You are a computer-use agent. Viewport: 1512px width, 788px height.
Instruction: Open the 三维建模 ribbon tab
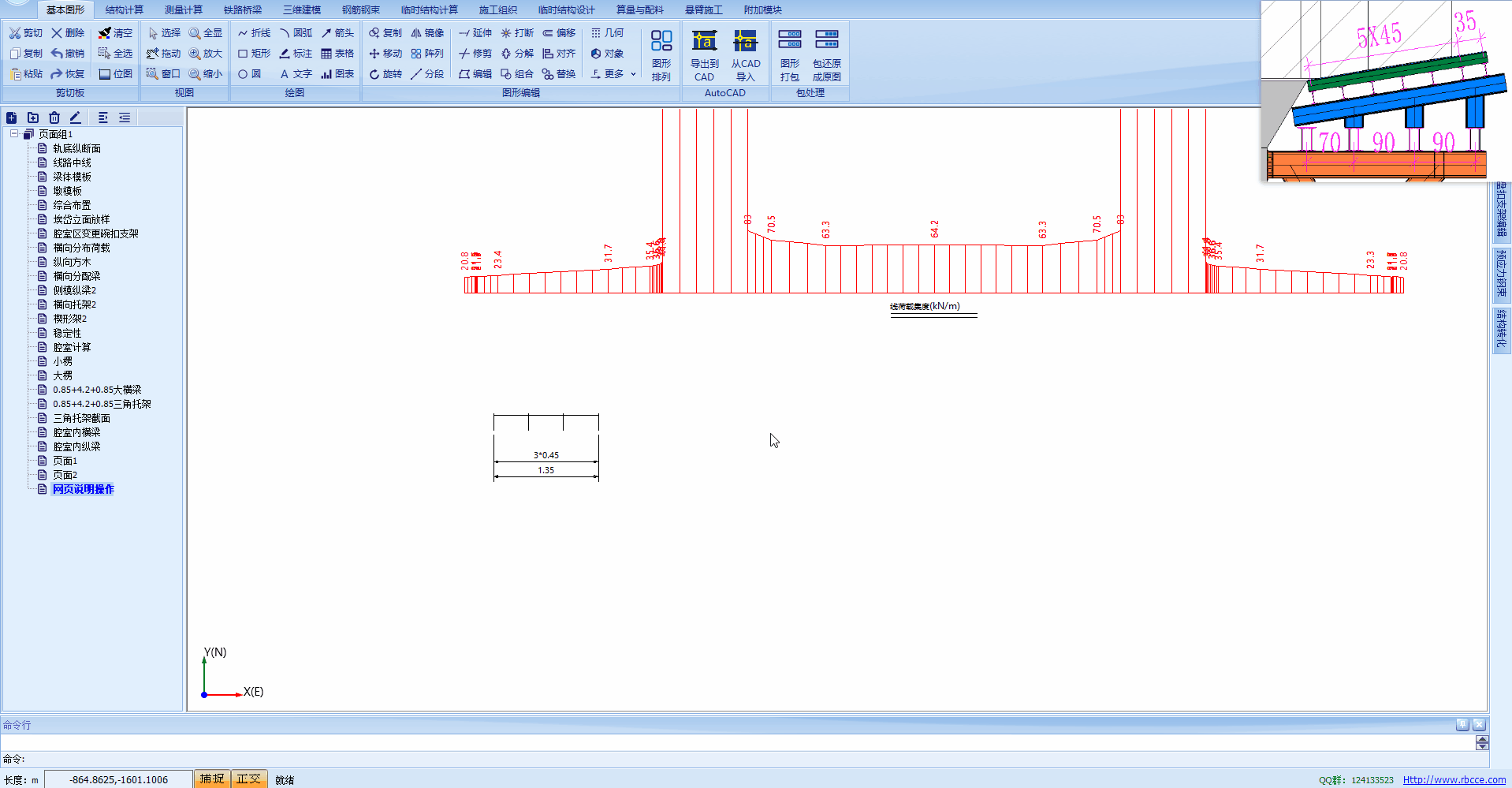click(x=302, y=10)
